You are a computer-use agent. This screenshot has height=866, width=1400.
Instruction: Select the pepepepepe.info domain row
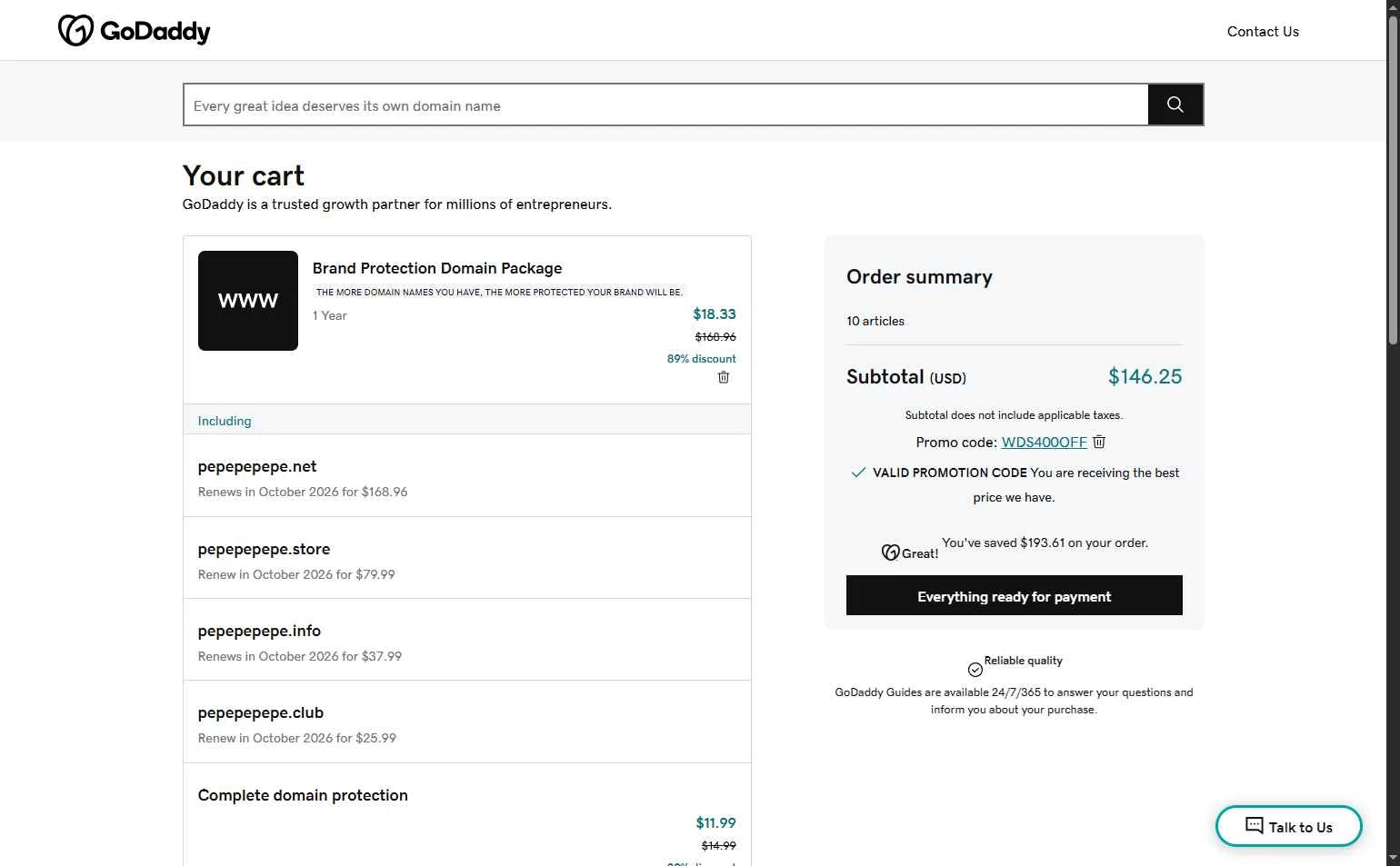(467, 640)
